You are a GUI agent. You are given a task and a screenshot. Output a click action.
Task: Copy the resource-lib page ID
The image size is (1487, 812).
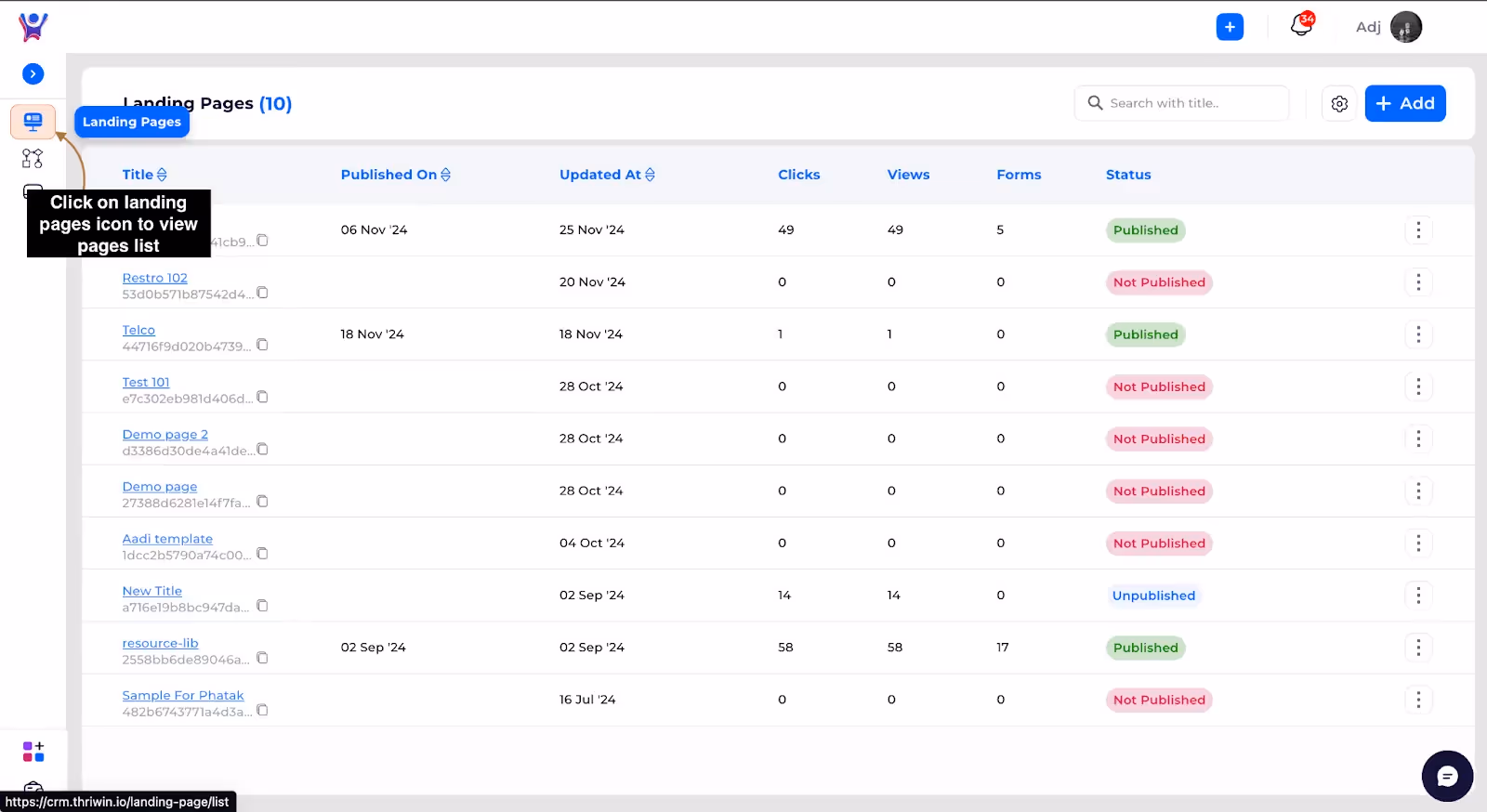point(263,658)
